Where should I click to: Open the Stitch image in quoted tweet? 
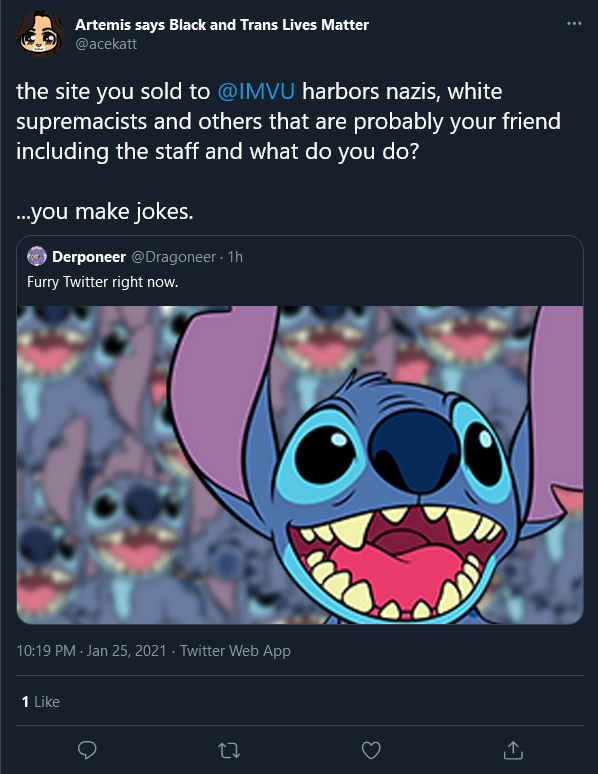pos(300,464)
